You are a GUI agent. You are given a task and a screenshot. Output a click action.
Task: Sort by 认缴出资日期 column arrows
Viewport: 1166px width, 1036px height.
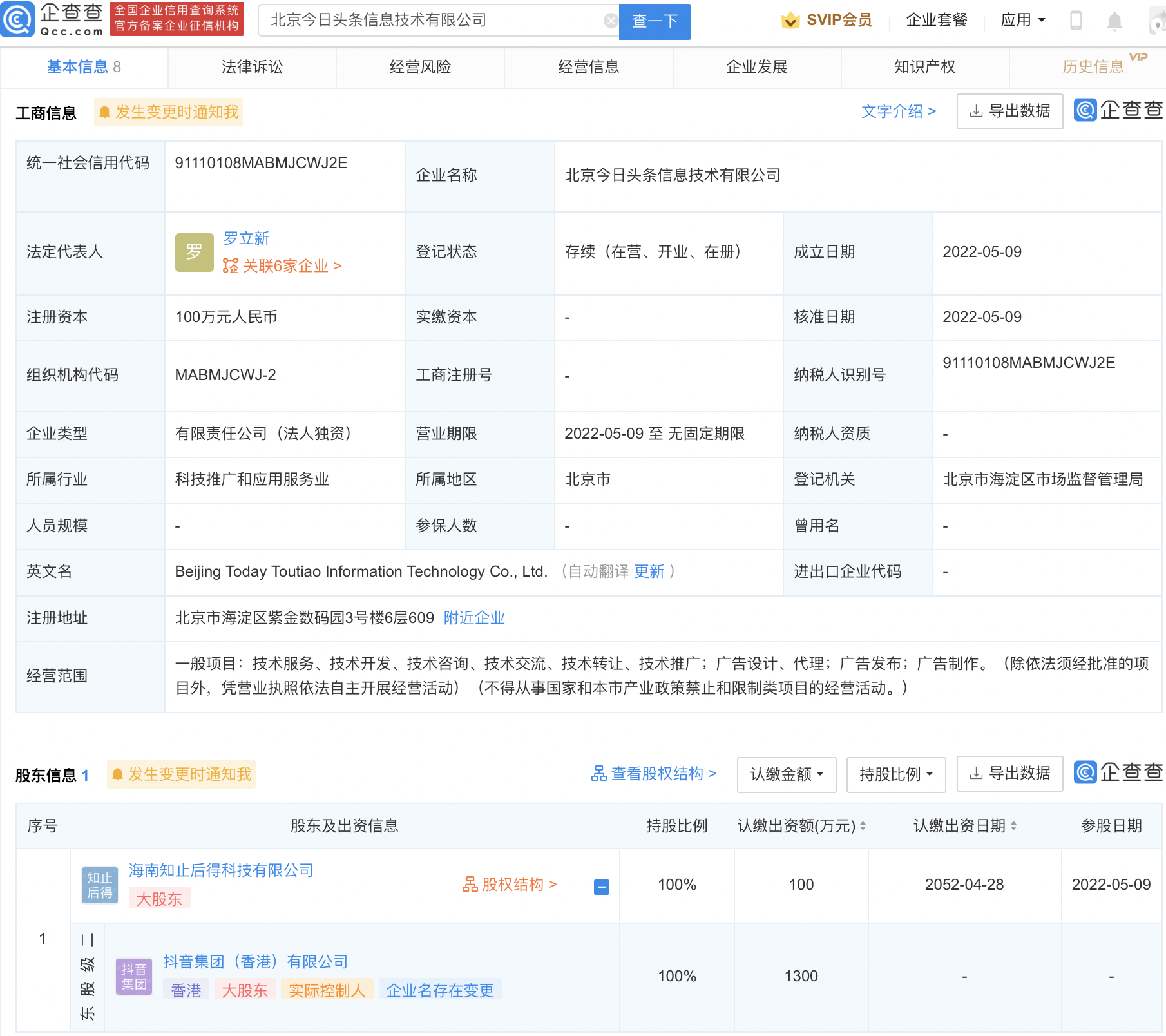point(1013,826)
